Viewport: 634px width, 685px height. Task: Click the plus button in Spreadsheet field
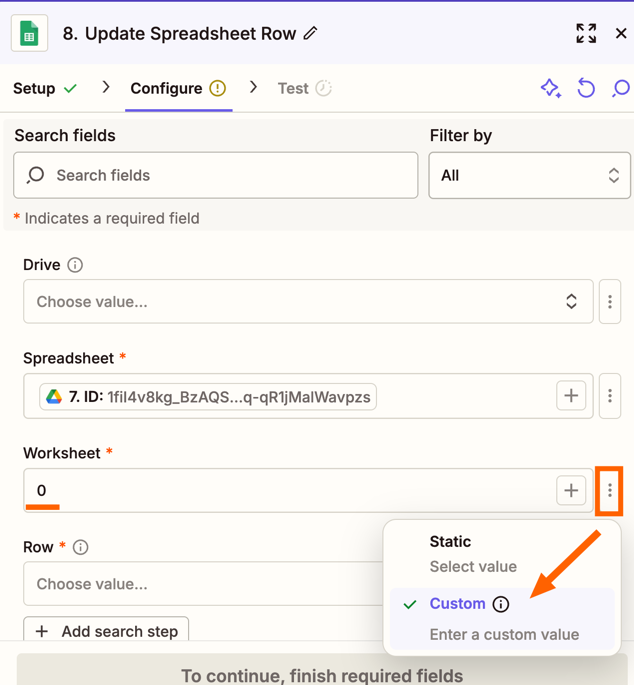(571, 396)
